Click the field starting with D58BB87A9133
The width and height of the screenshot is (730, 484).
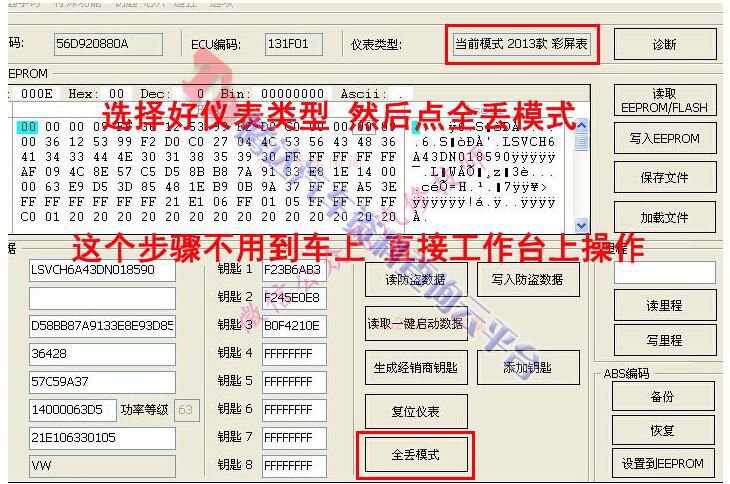(x=102, y=326)
